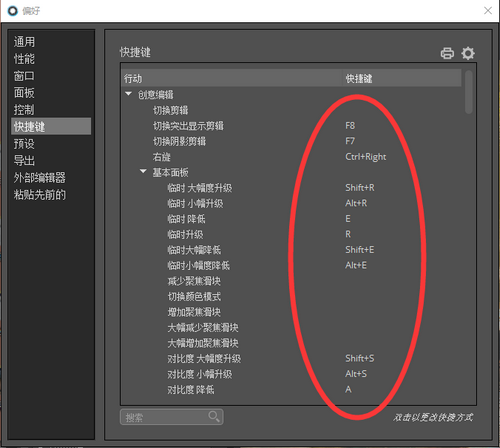Click the shortcuts list vertical scrollbar
This screenshot has width=500, height=448.
click(469, 92)
